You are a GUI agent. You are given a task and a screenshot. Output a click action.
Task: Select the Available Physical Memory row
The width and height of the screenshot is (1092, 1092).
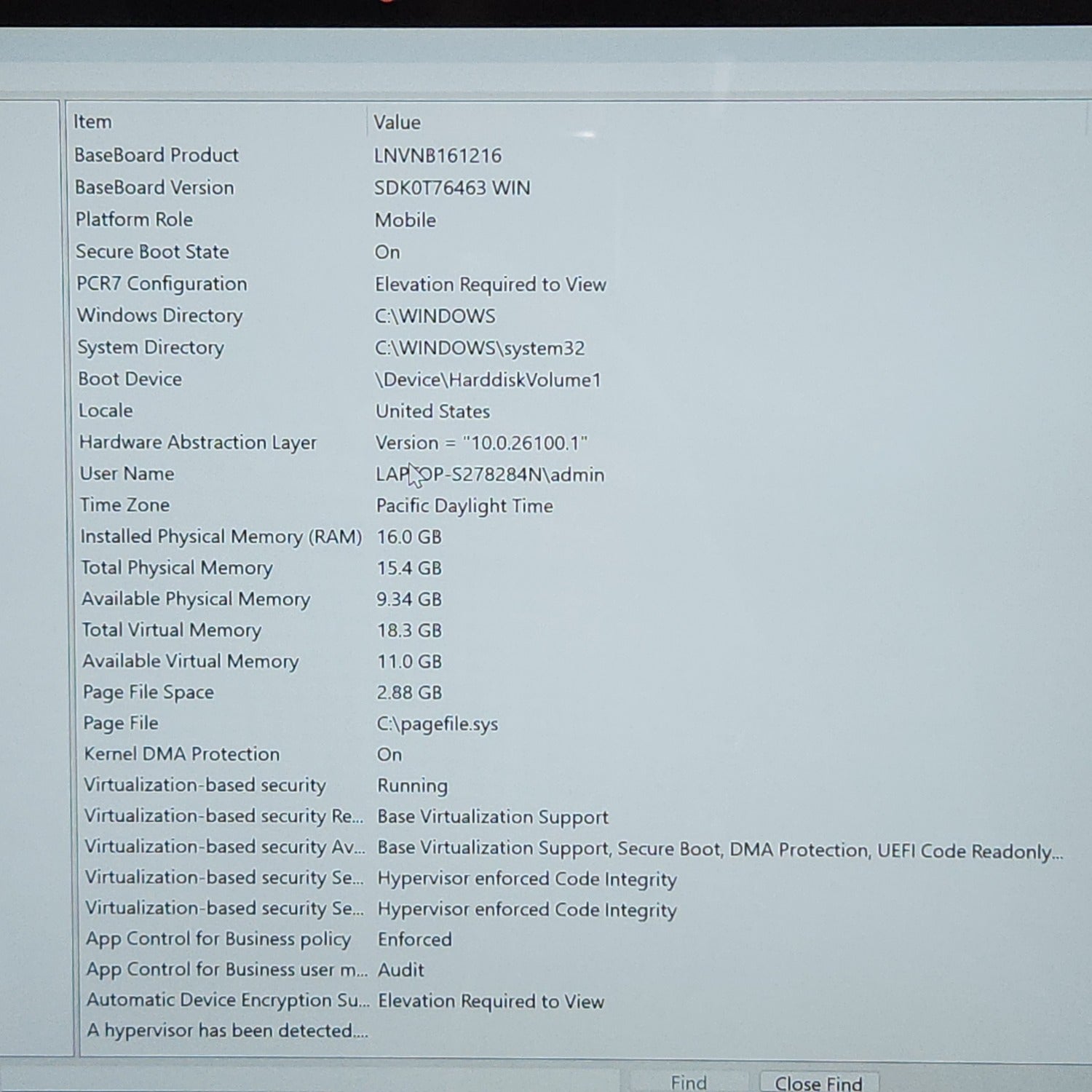(x=196, y=599)
